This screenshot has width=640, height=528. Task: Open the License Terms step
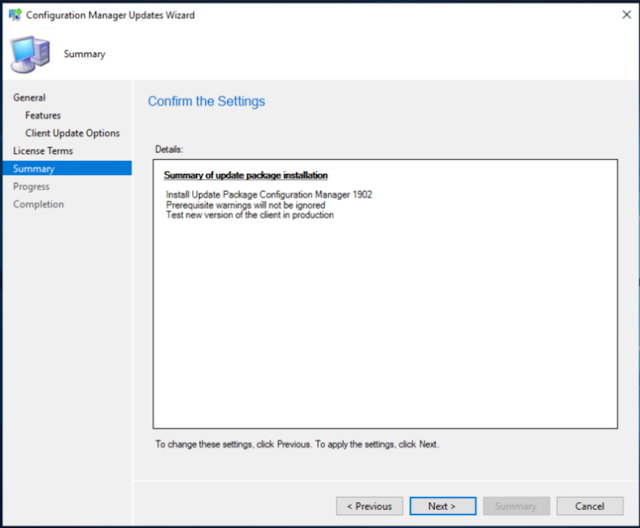(43, 151)
